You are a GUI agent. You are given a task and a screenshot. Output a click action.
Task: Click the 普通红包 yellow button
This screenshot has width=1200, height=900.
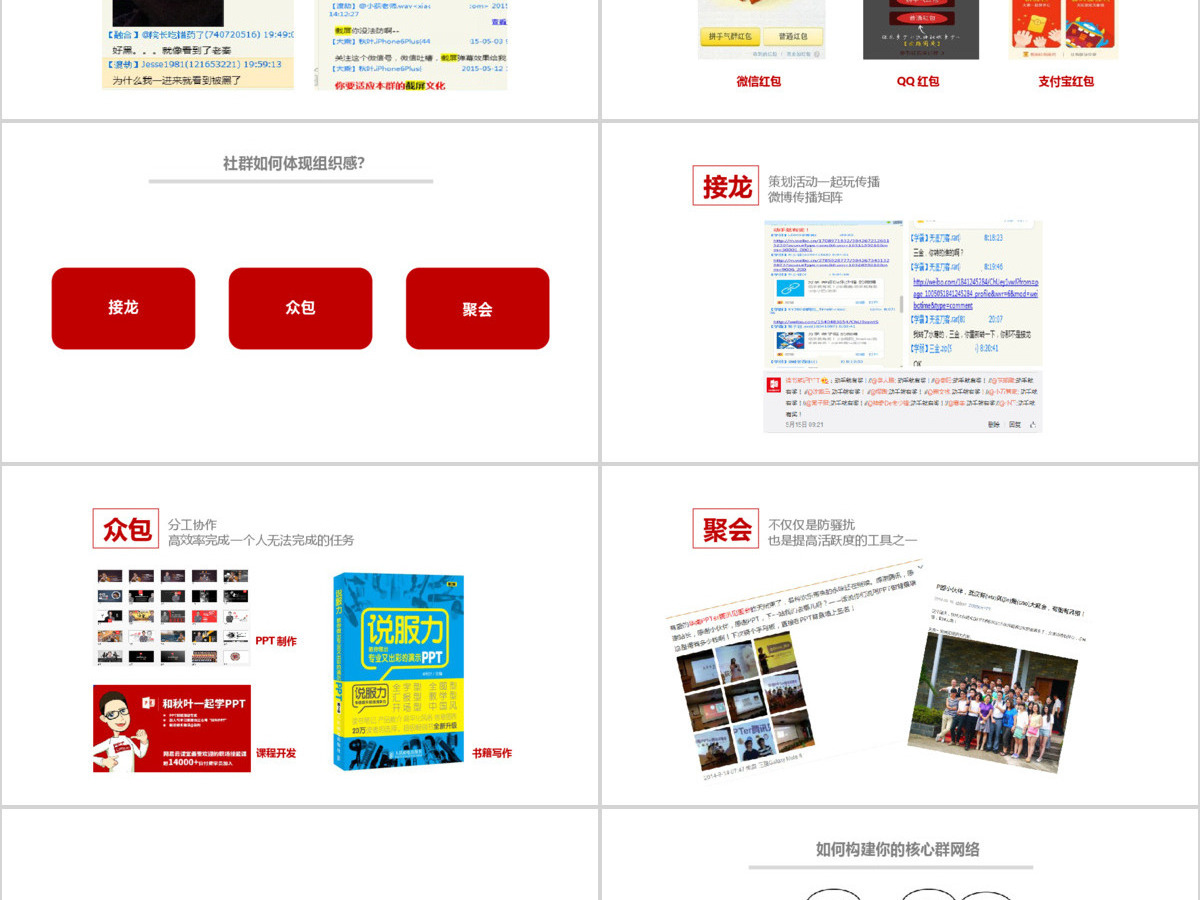[793, 37]
